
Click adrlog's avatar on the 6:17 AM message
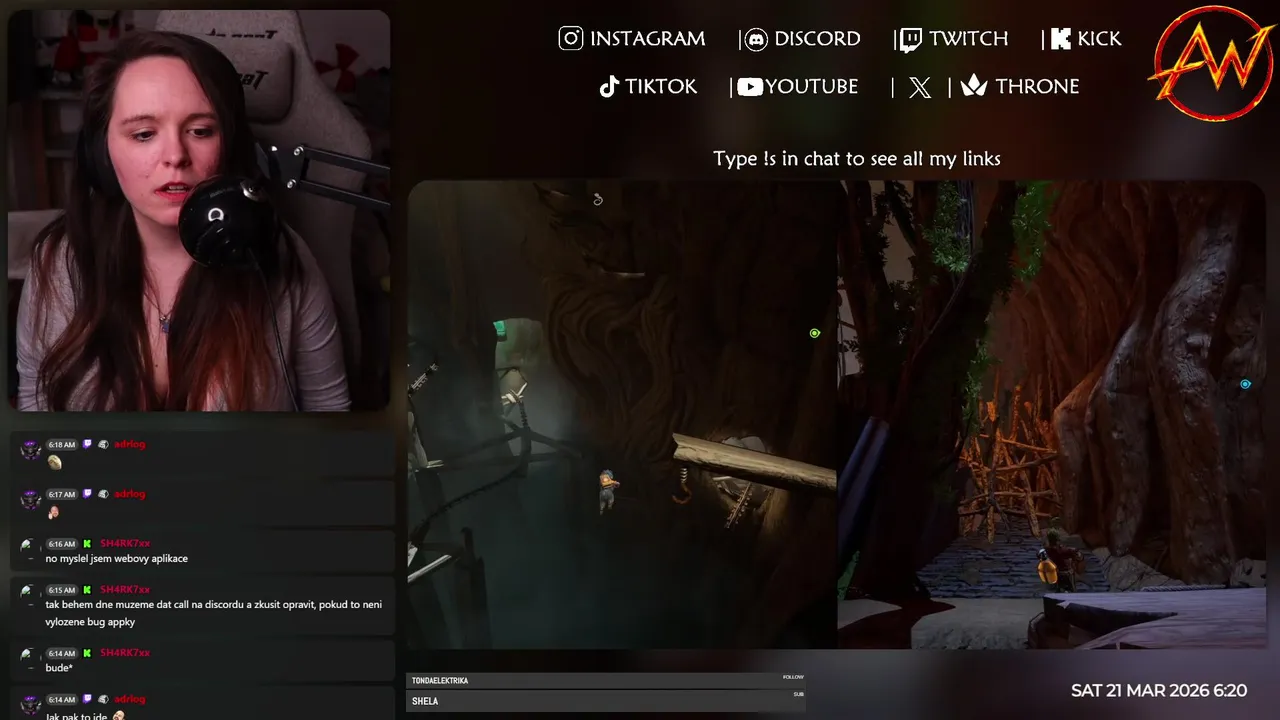(x=31, y=499)
